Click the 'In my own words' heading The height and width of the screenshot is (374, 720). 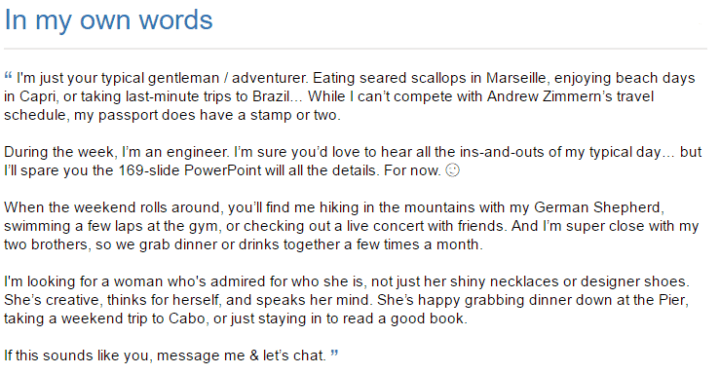coord(108,20)
